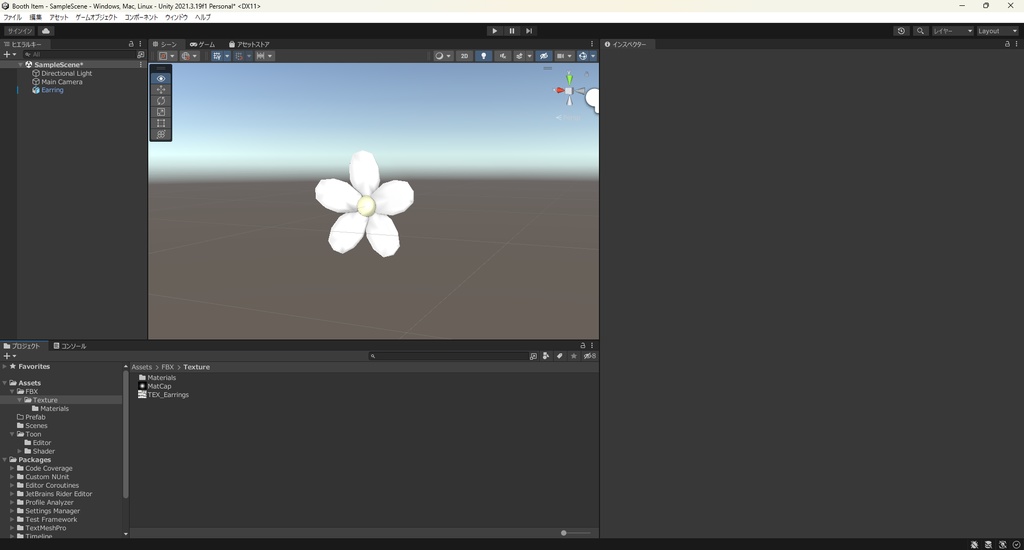Screen dimensions: 1024x550
Task: Open the Inspector three-dot options menu
Action: (x=1016, y=44)
